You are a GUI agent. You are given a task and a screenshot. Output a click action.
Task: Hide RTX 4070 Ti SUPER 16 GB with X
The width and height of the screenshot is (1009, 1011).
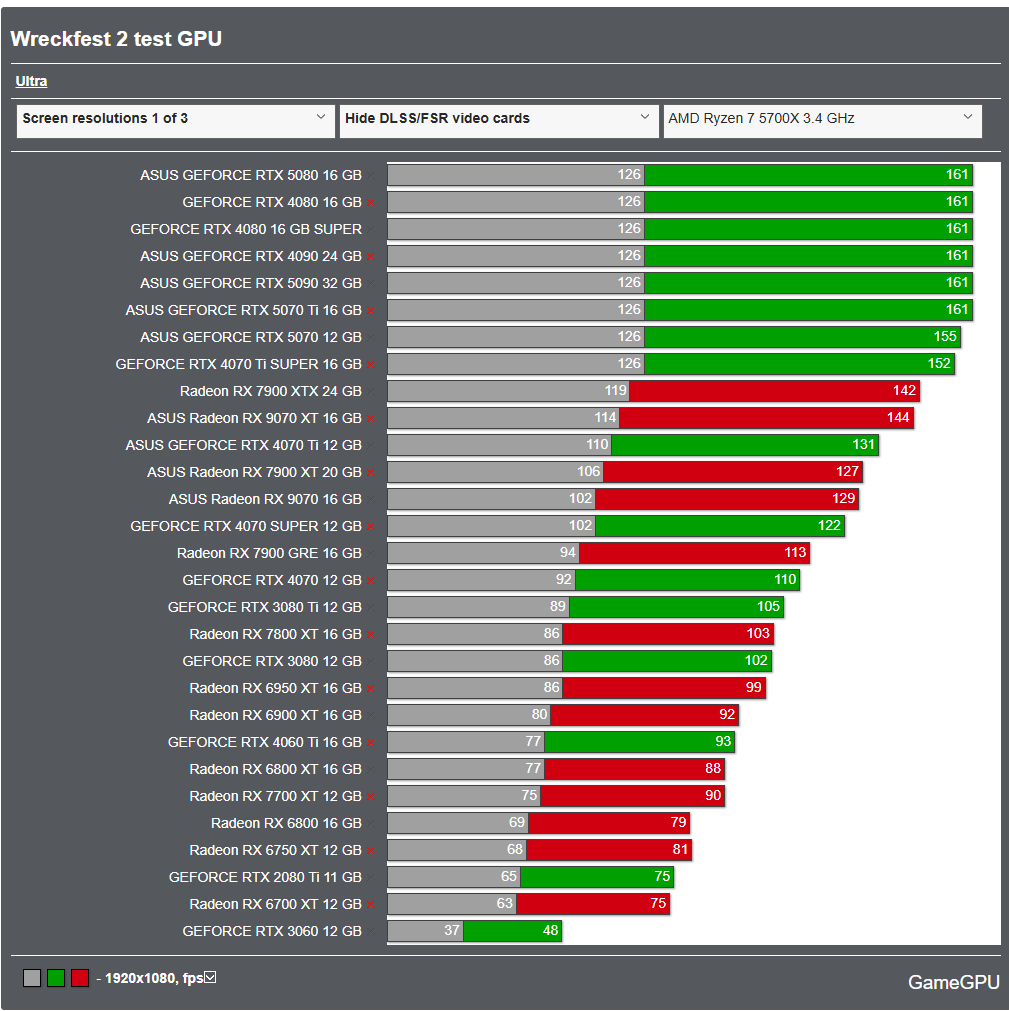pyautogui.click(x=371, y=366)
